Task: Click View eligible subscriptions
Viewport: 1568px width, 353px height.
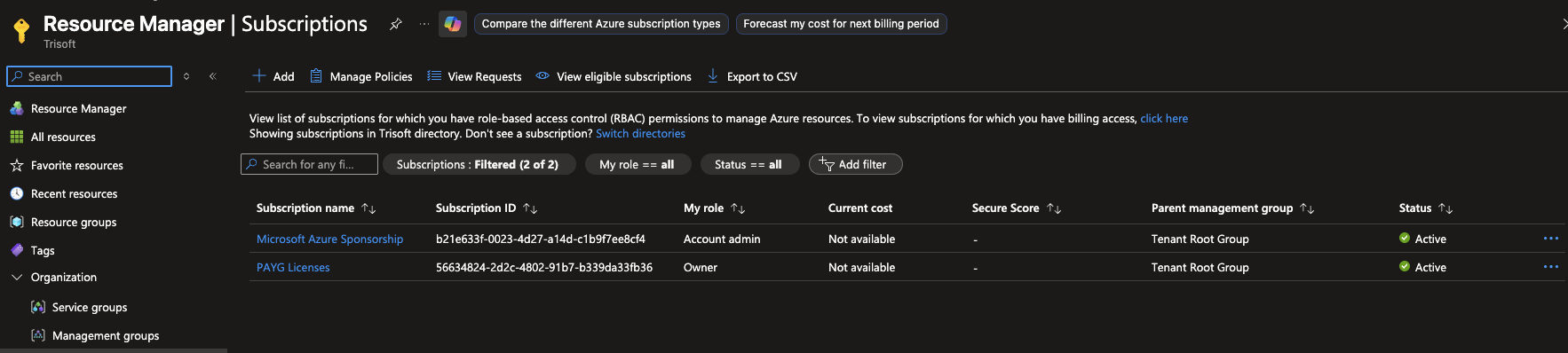Action: click(x=614, y=76)
